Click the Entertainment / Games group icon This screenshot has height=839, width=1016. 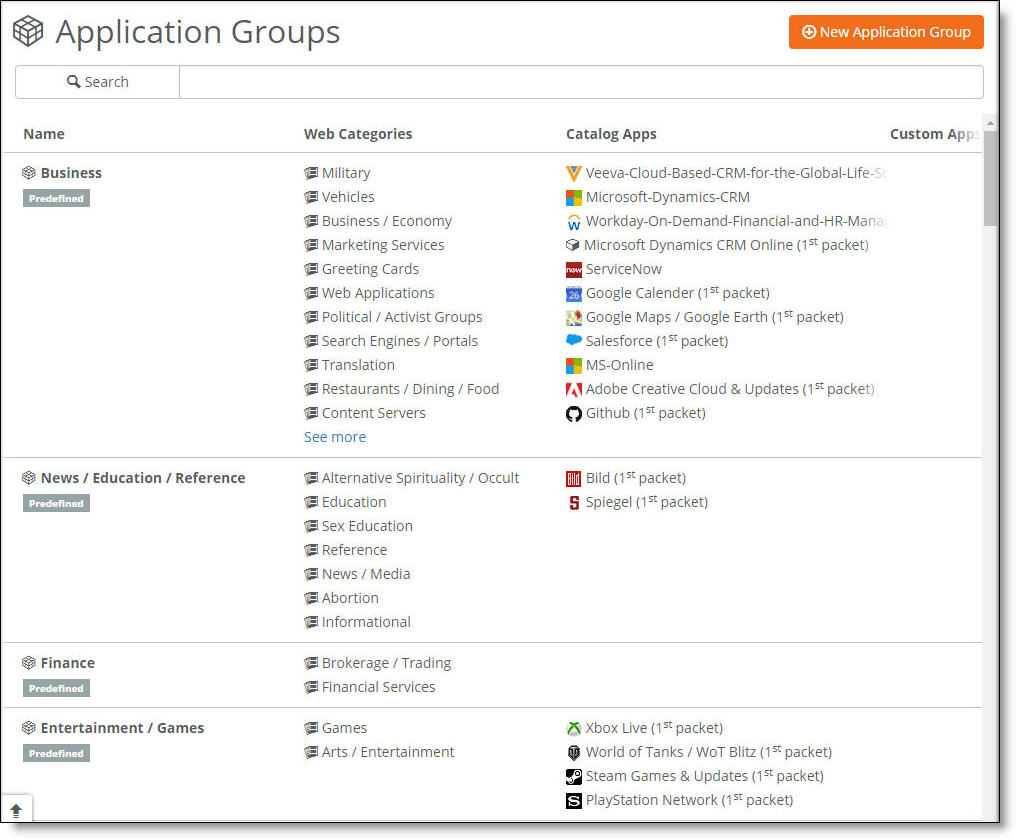(29, 728)
